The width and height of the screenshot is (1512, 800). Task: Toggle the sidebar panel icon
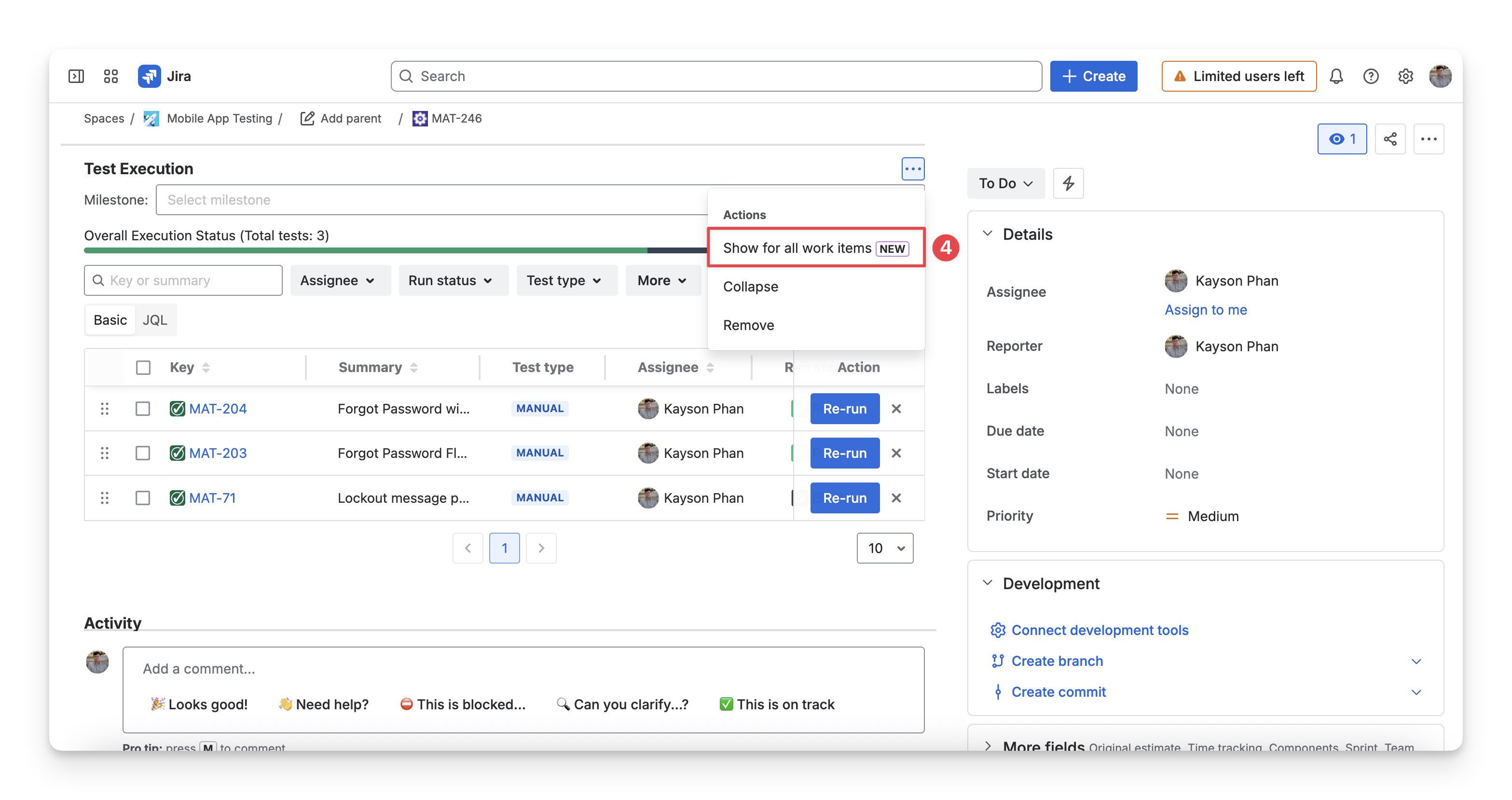pos(76,76)
